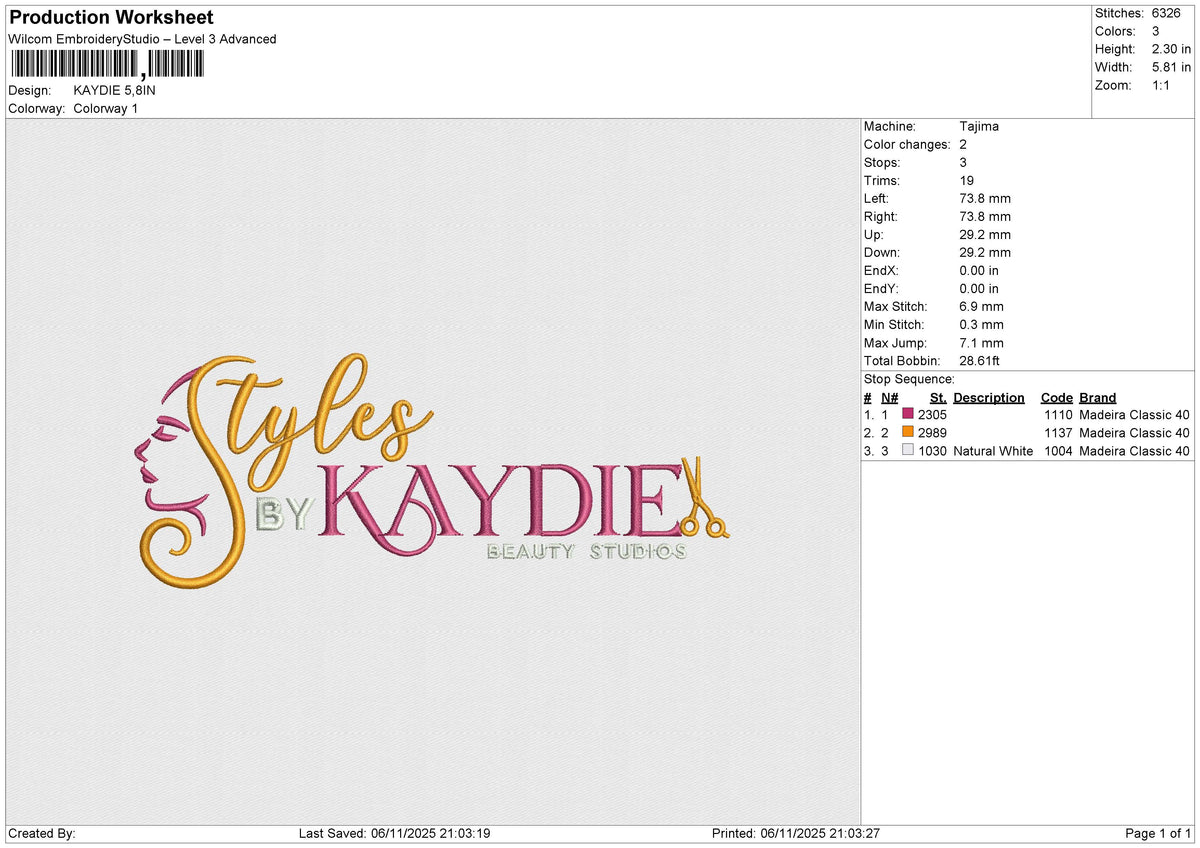Click the orange 2989 thread color swatch
1200x848 pixels.
(x=908, y=432)
